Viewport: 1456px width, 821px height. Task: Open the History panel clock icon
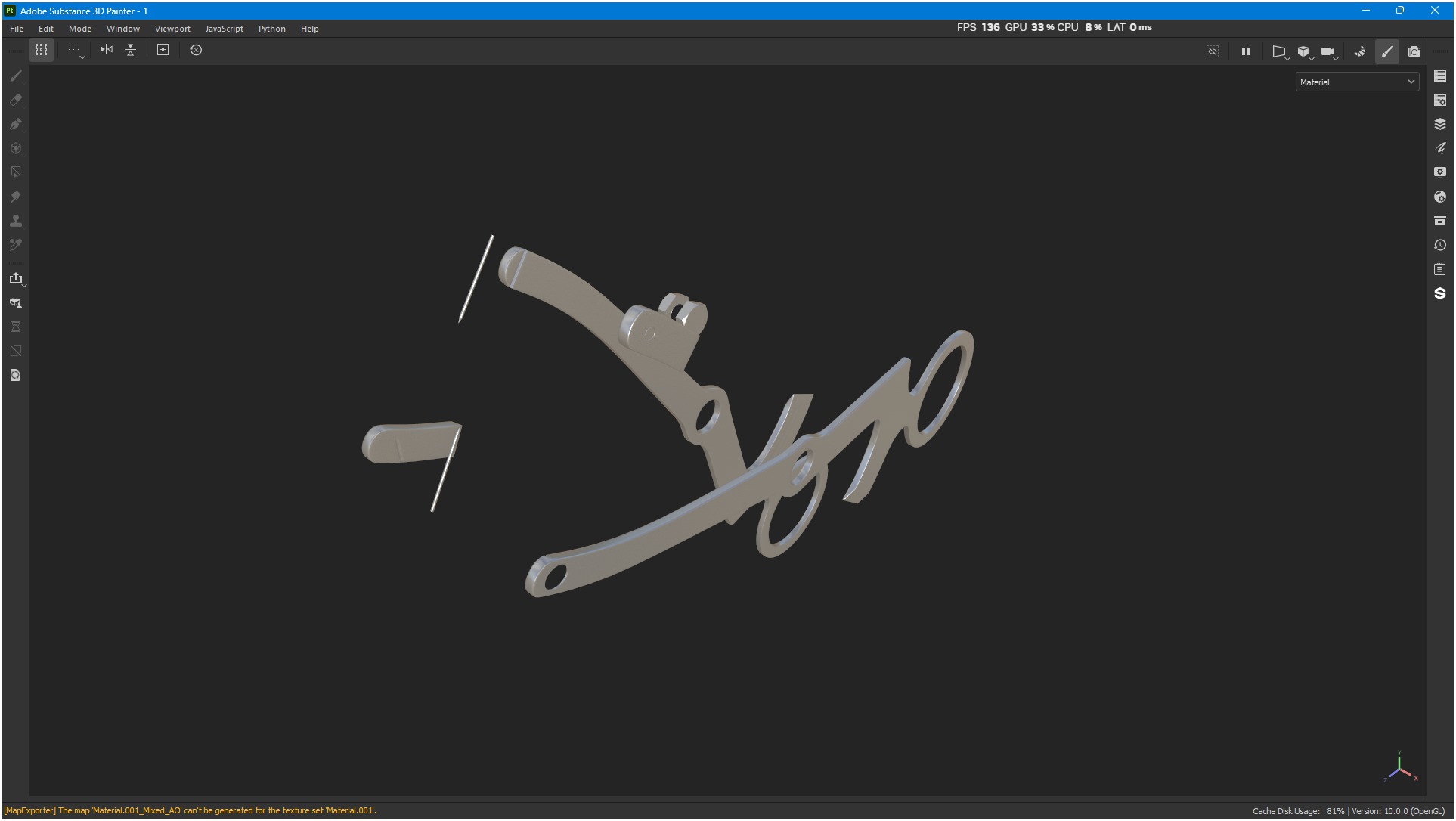point(1440,245)
